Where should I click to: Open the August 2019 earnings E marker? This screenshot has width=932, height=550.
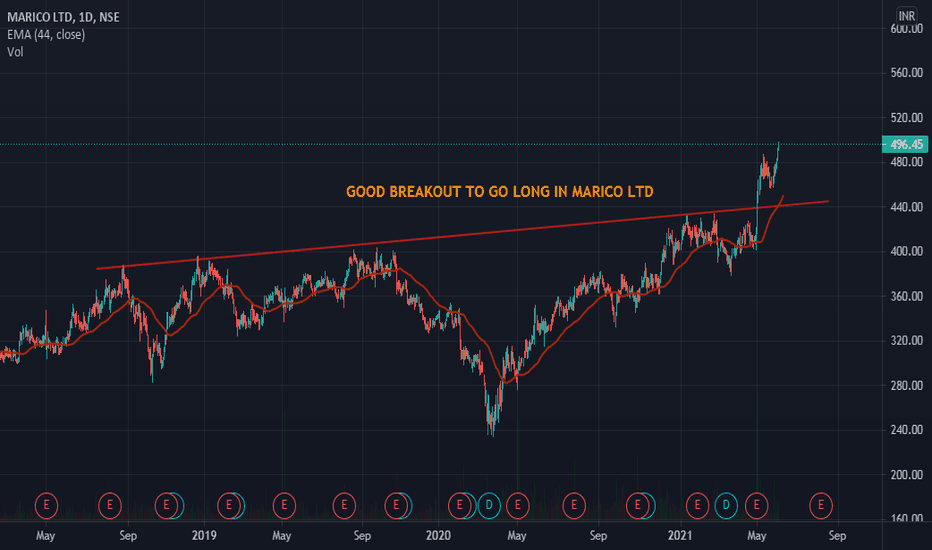pos(344,506)
